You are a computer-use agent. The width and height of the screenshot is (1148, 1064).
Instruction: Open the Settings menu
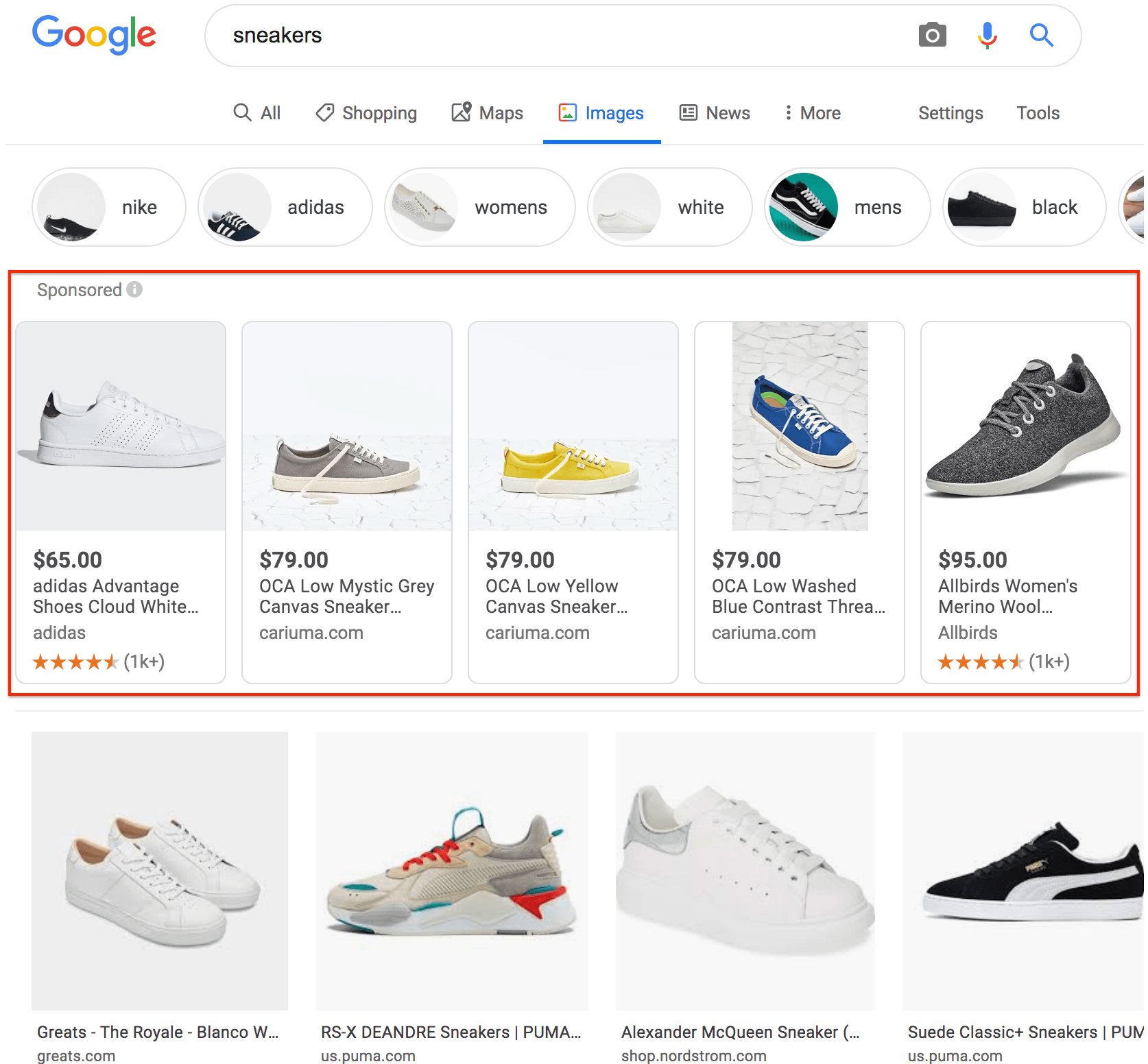point(950,113)
